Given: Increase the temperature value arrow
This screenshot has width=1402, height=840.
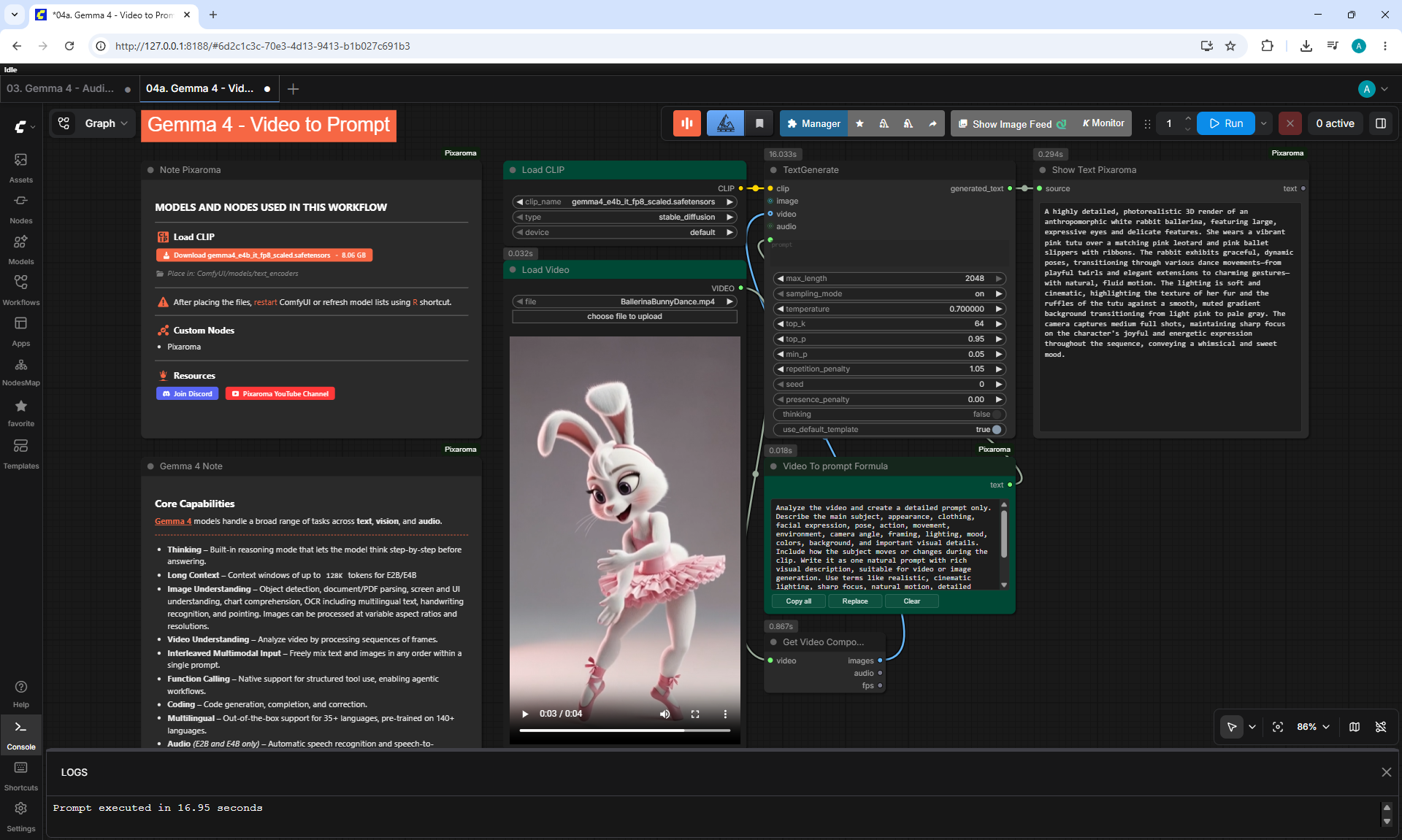Looking at the screenshot, I should (x=998, y=309).
